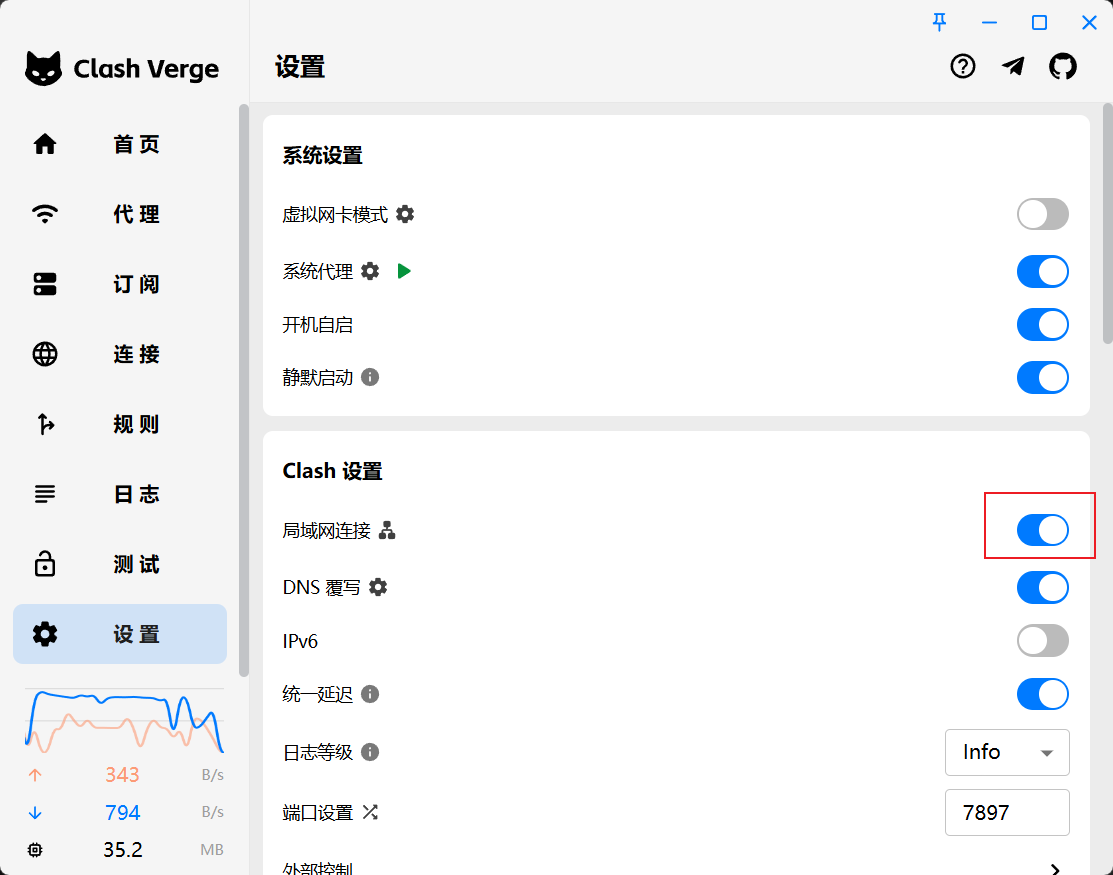Screen dimensions: 1113x875
Task: Go to the 代理 page in sidebar
Action: click(120, 214)
